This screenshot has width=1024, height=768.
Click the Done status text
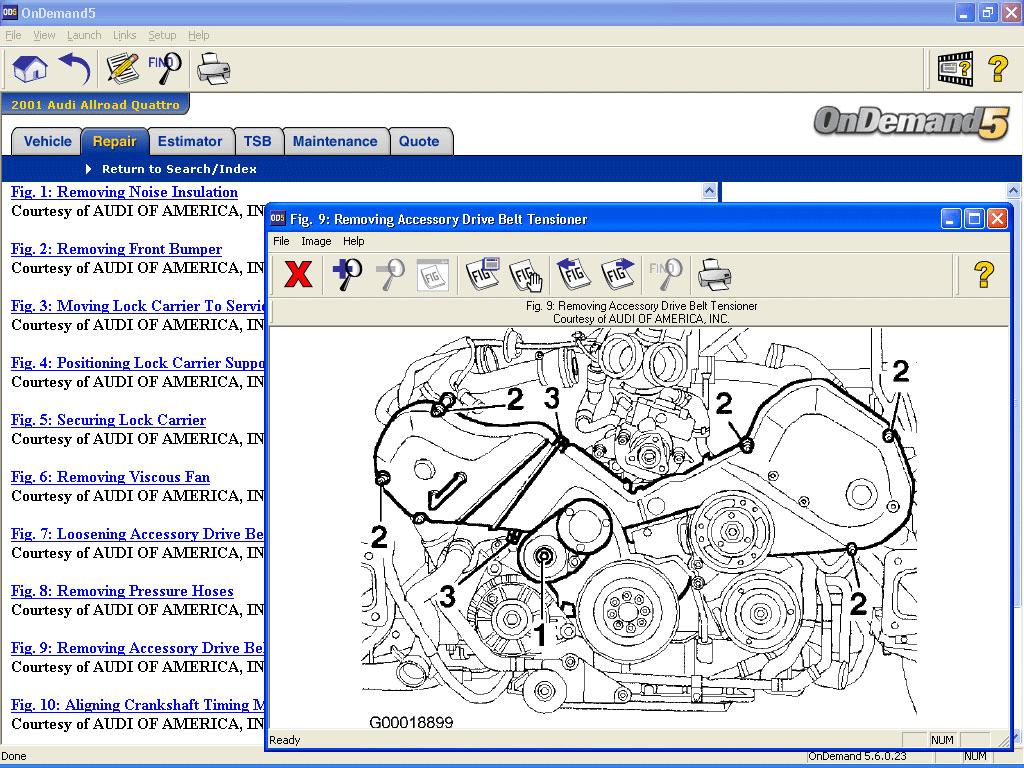(14, 756)
